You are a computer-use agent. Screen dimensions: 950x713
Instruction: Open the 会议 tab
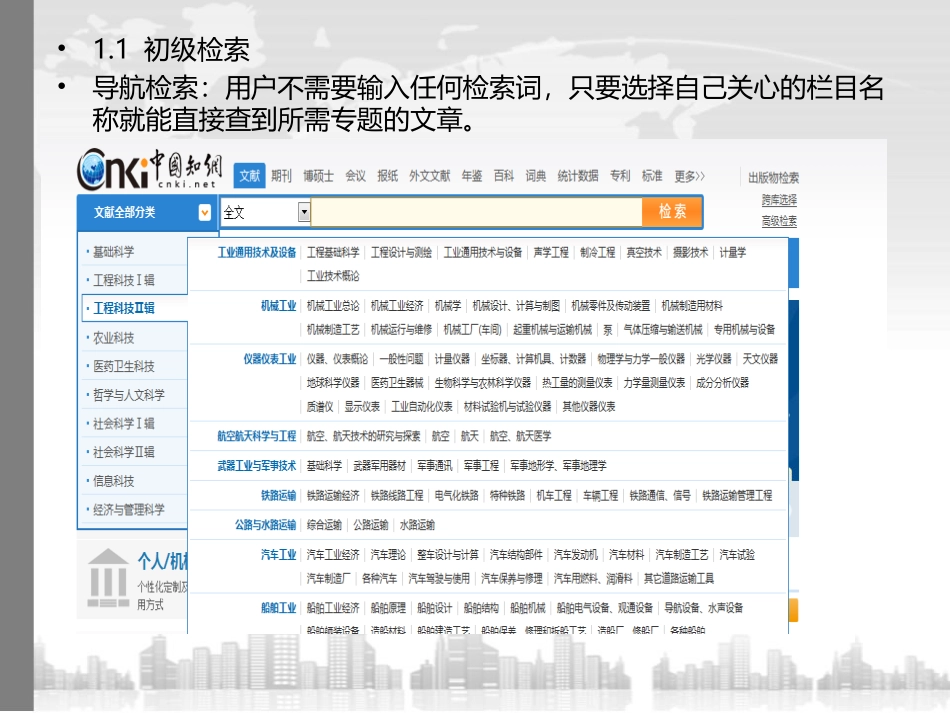pos(356,176)
